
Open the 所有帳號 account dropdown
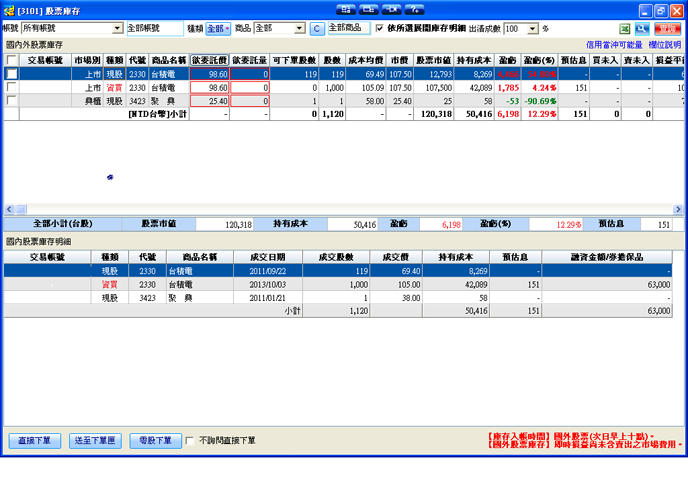click(x=118, y=29)
